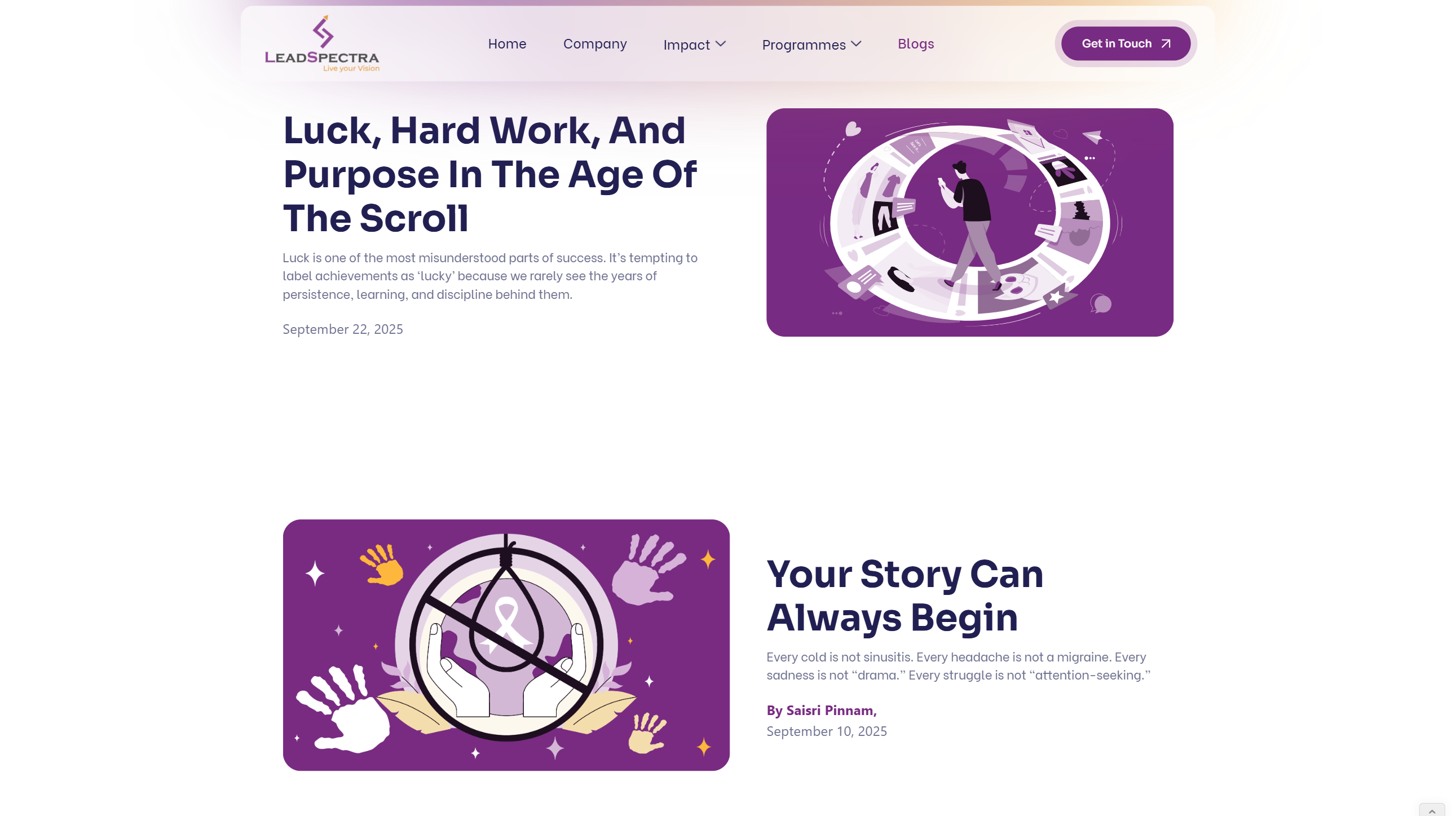Viewport: 1456px width, 816px height.
Task: Open Your Story Can Always Begin title
Action: point(905,595)
